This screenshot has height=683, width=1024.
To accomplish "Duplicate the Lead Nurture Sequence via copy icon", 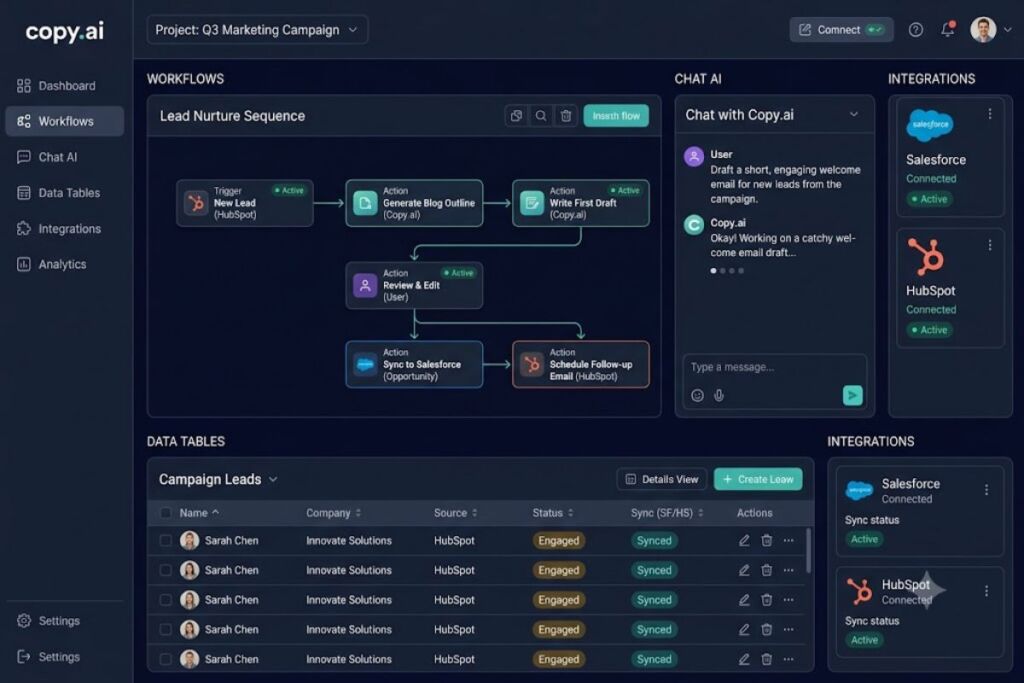I will tap(516, 116).
